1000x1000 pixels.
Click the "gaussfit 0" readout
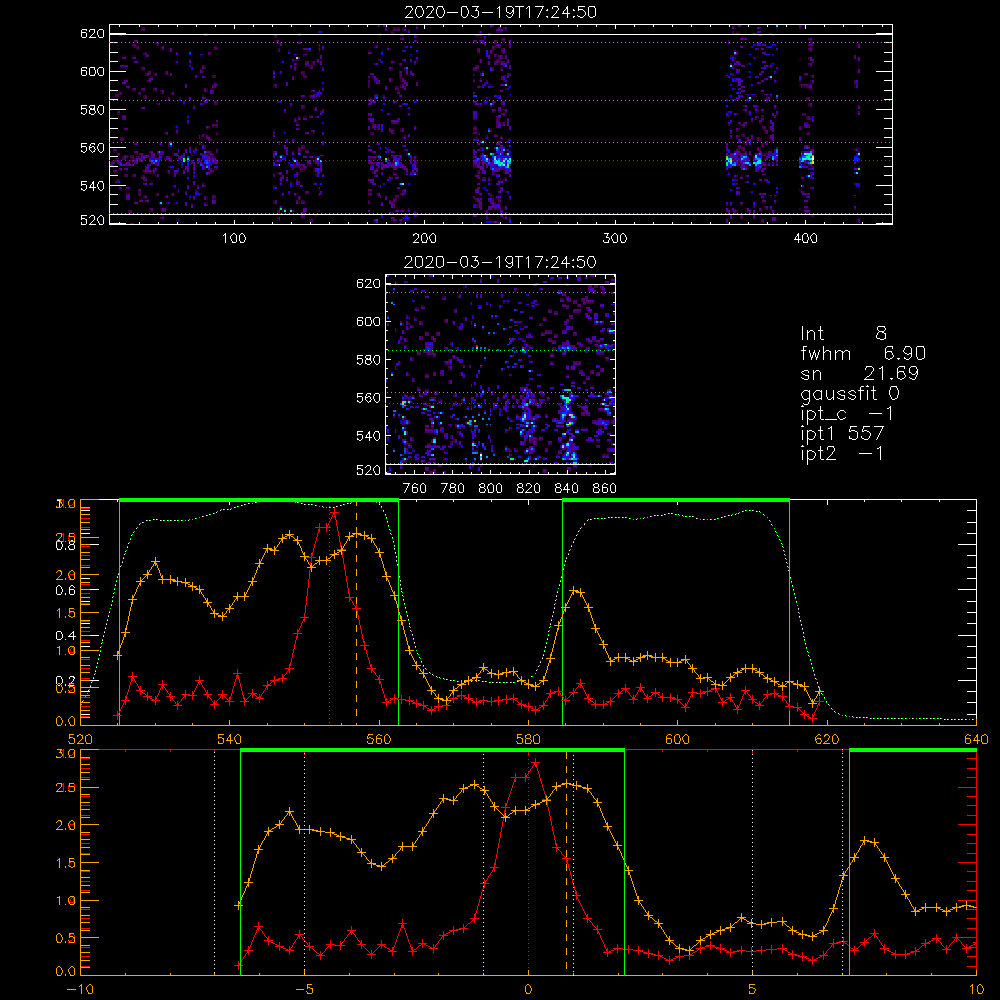[849, 393]
